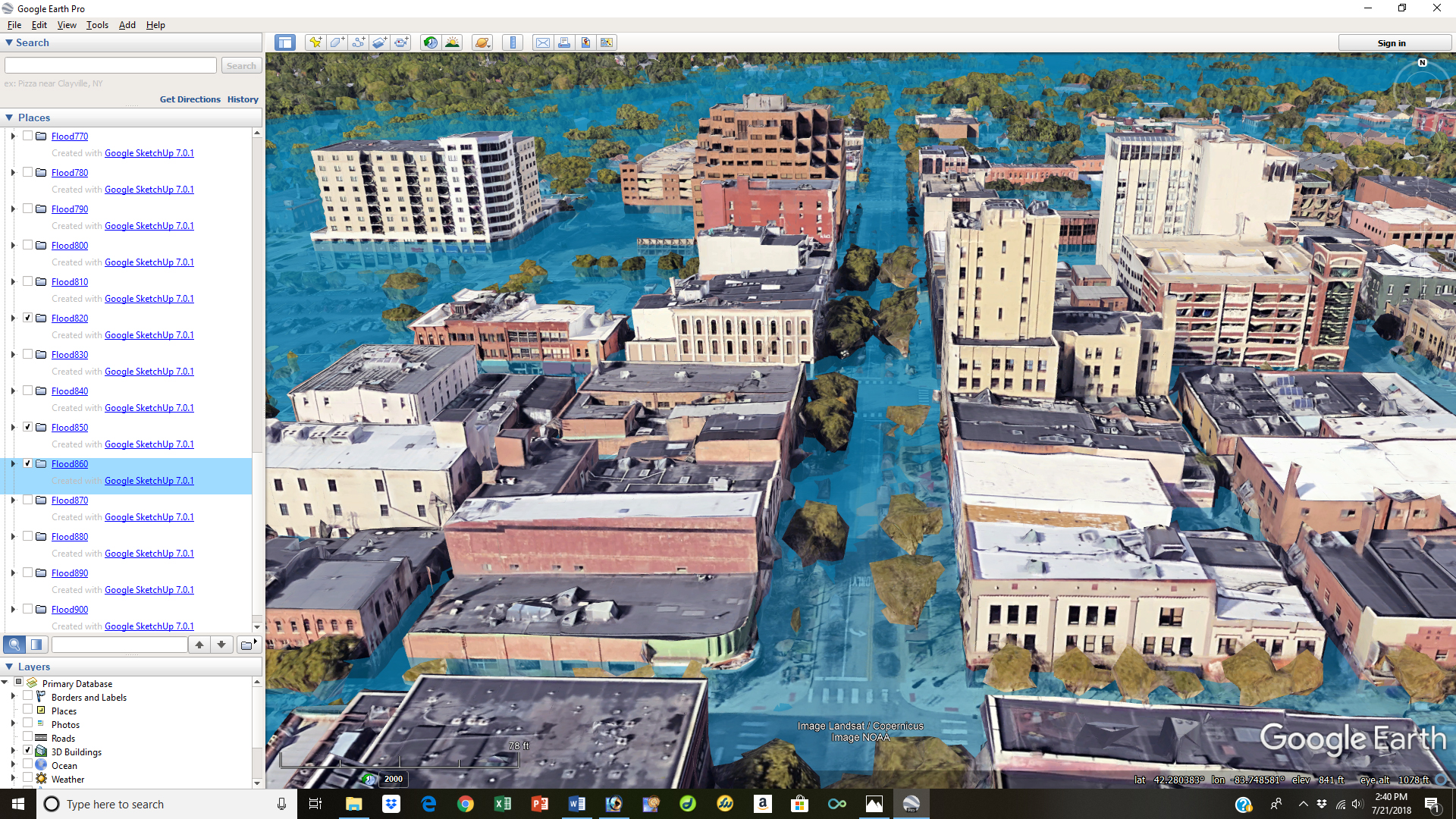This screenshot has height=819, width=1456.
Task: Expand the Flood900 folder
Action: click(13, 610)
